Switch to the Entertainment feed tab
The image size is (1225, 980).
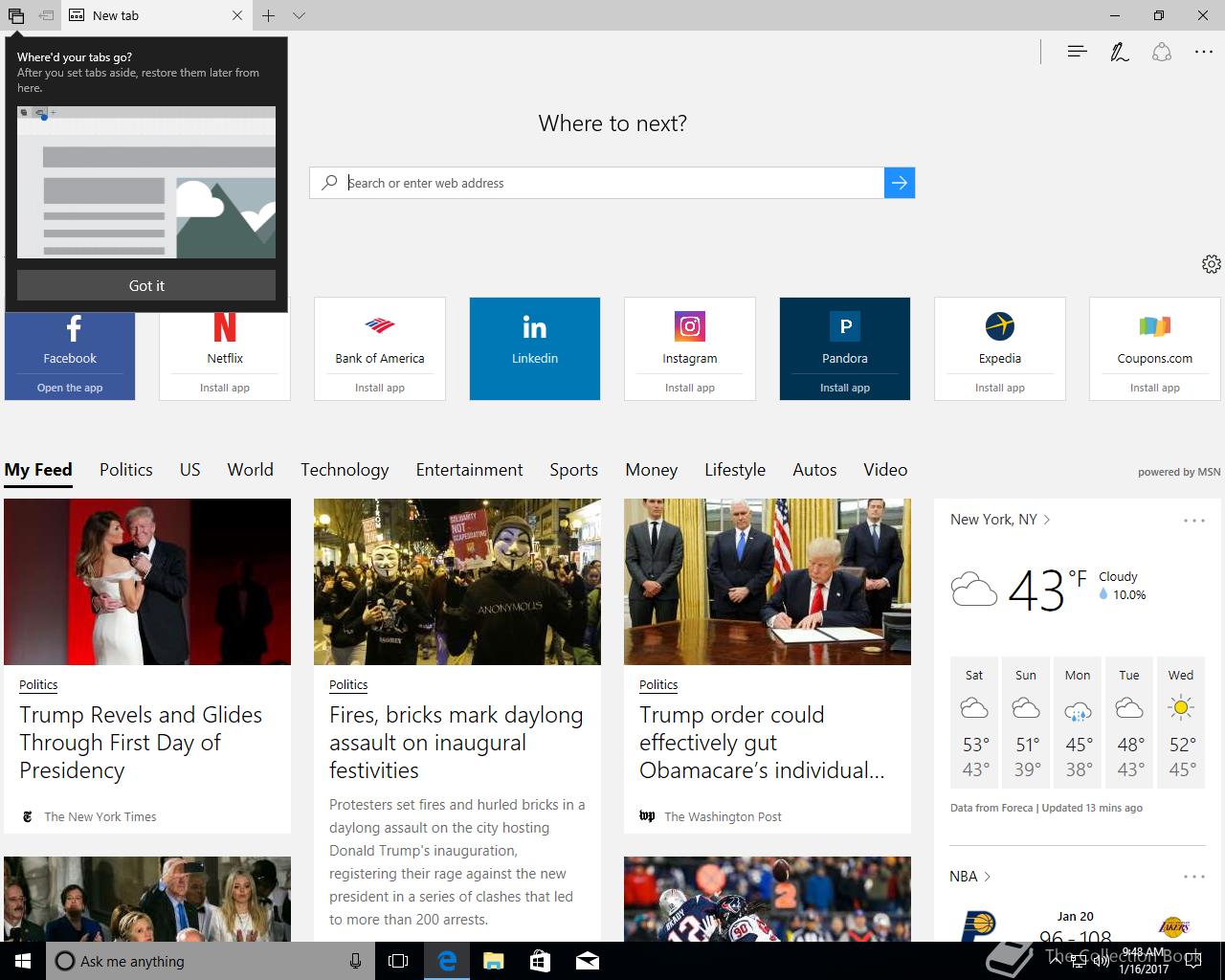point(469,470)
